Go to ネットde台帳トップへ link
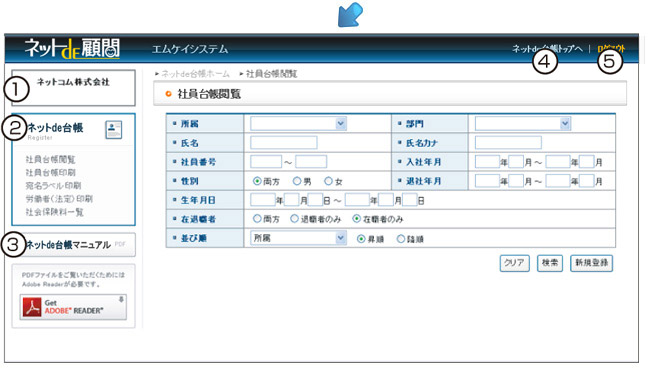650x383 pixels. pyautogui.click(x=547, y=49)
